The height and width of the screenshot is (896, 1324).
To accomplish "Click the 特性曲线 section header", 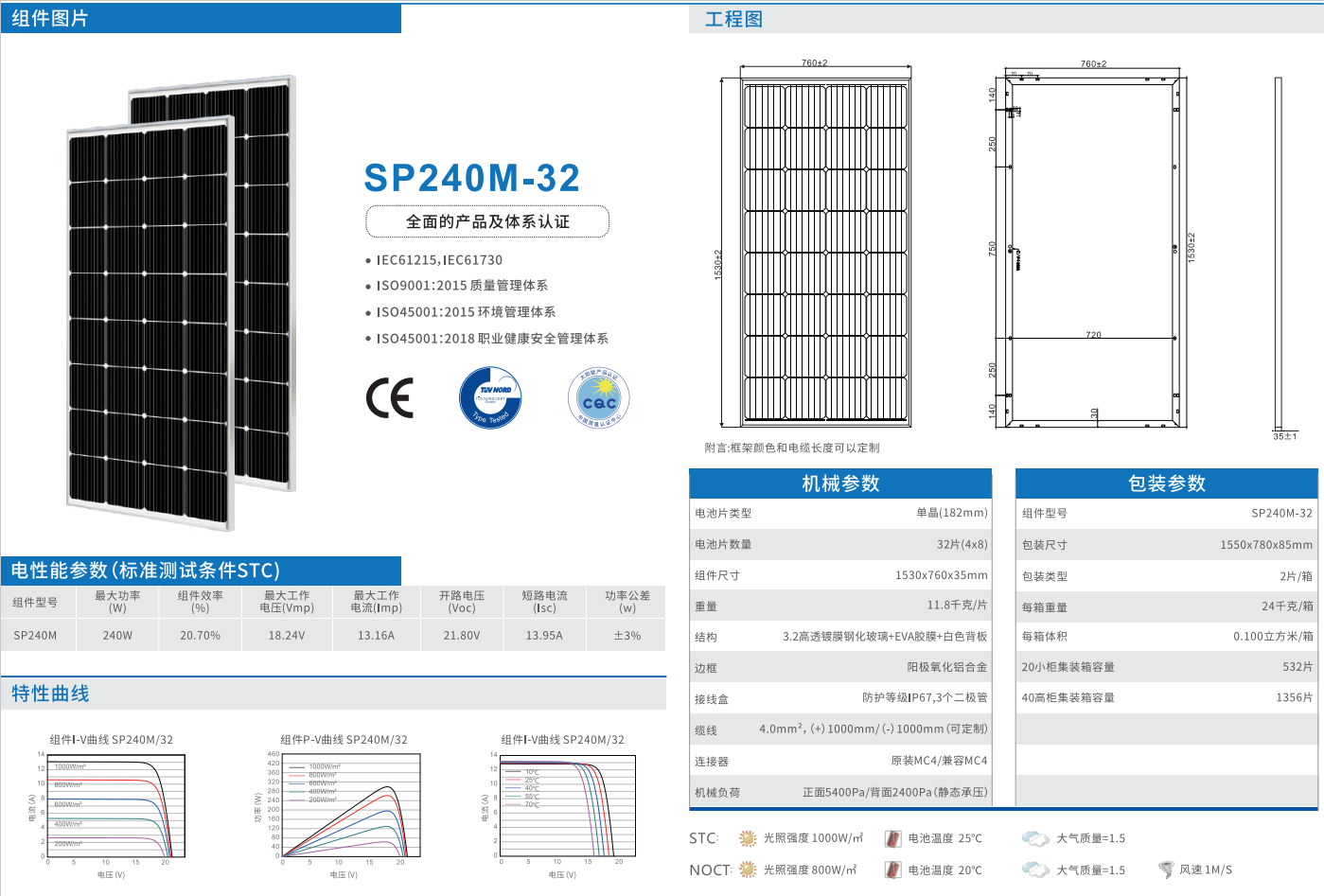I will 50,694.
